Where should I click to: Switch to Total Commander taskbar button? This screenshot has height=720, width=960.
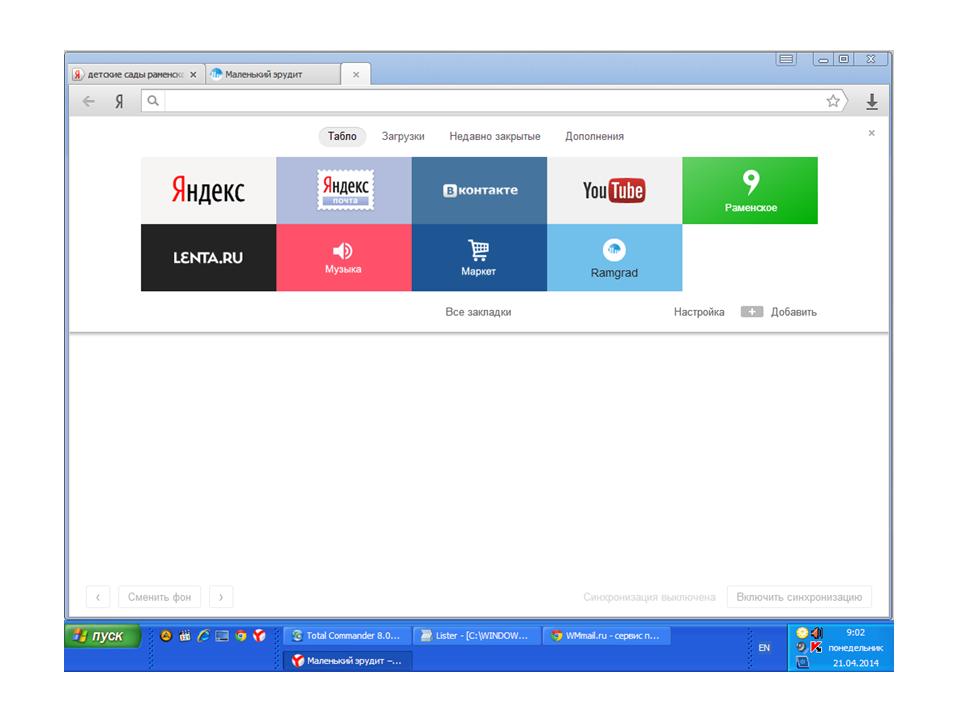(347, 636)
